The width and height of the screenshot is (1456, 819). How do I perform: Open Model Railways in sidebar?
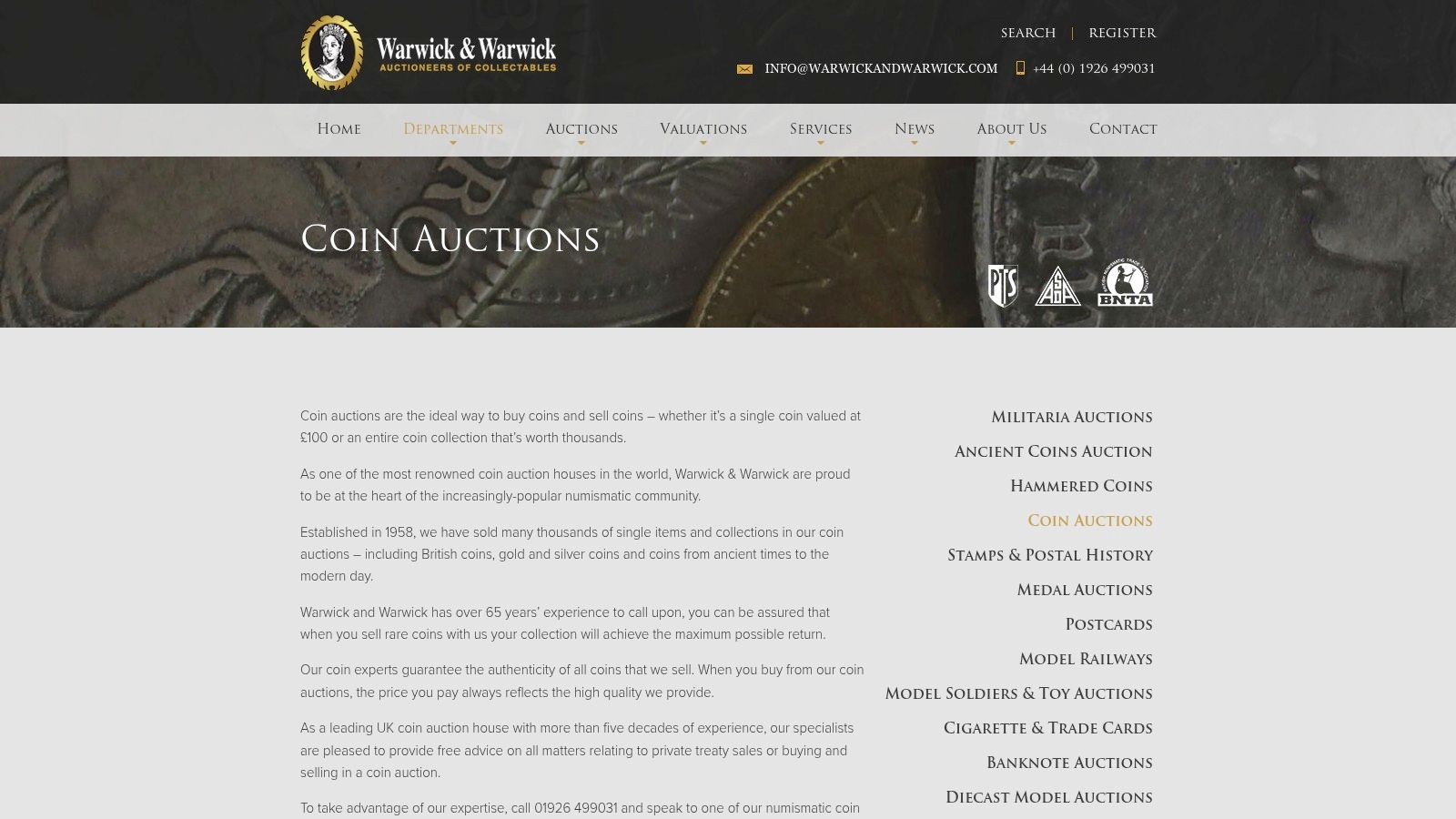[1086, 659]
